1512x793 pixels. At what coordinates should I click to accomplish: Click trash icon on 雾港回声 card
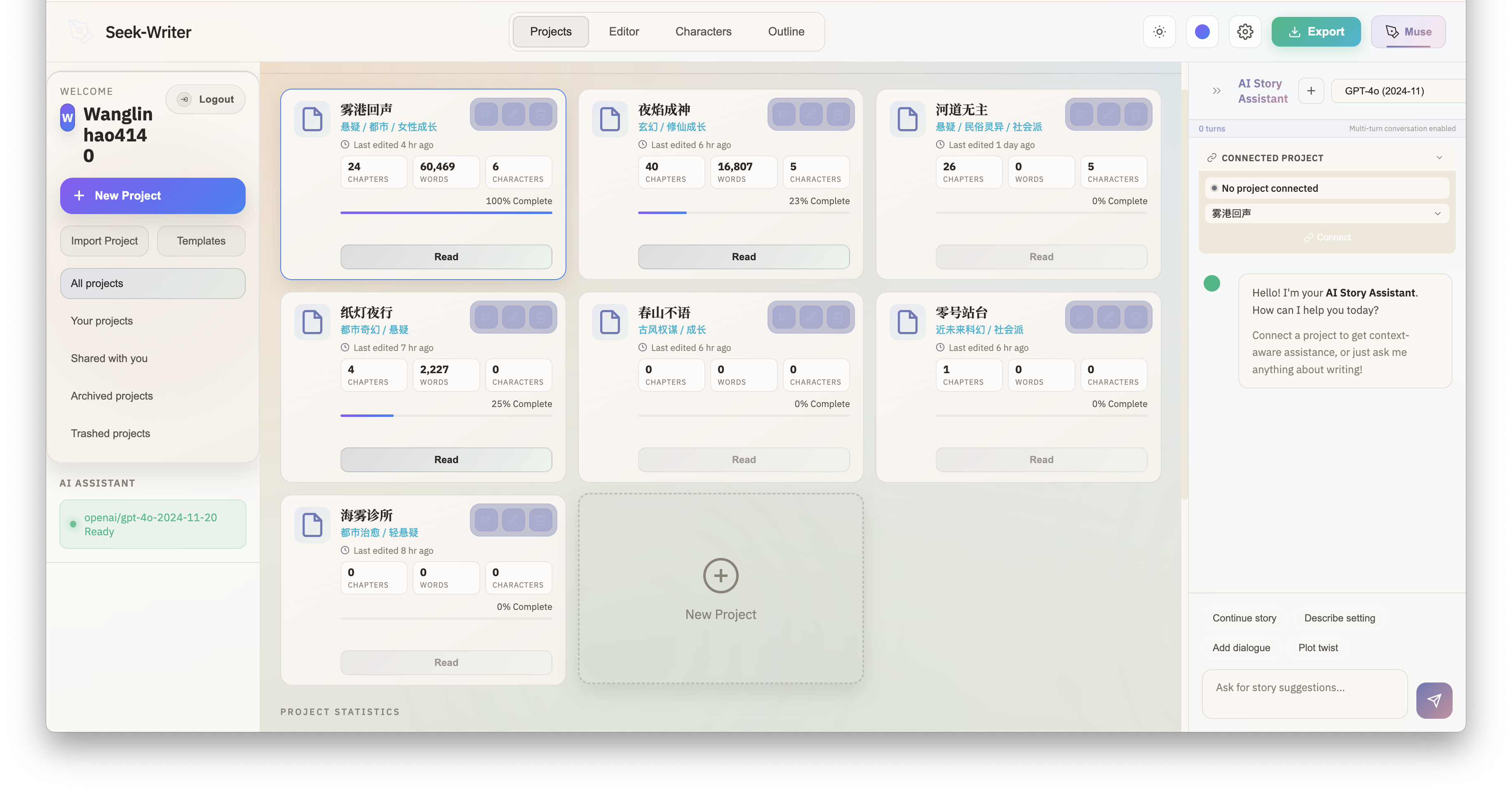coord(540,115)
